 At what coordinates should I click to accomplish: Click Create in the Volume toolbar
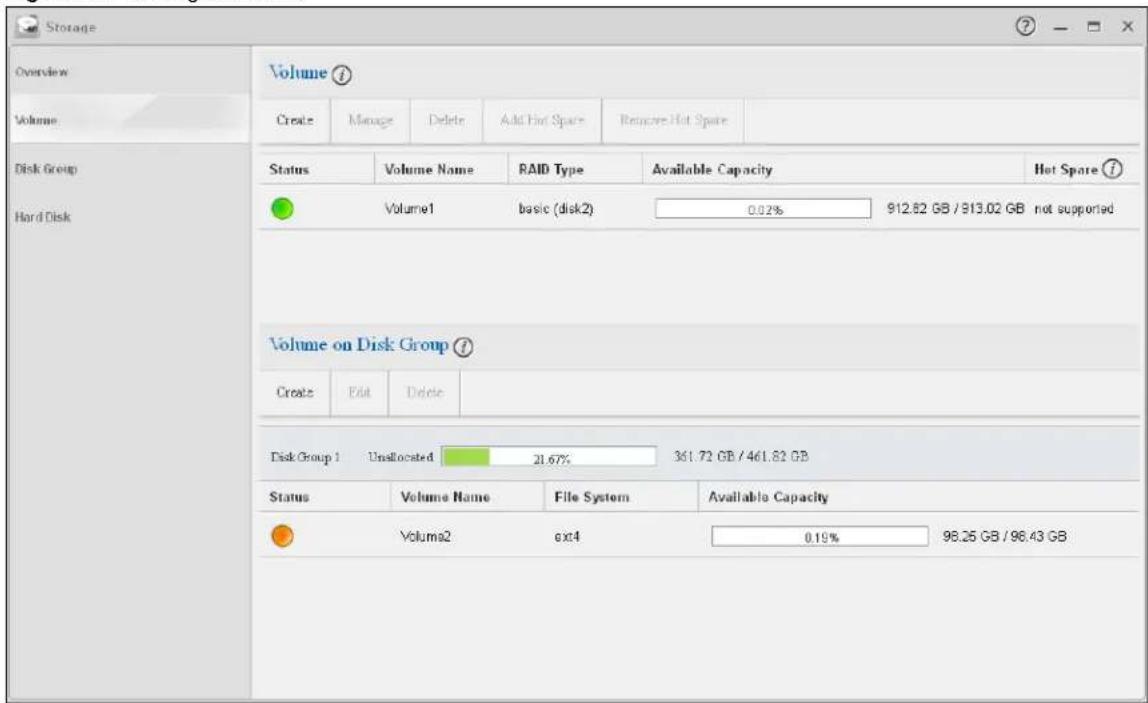click(294, 120)
